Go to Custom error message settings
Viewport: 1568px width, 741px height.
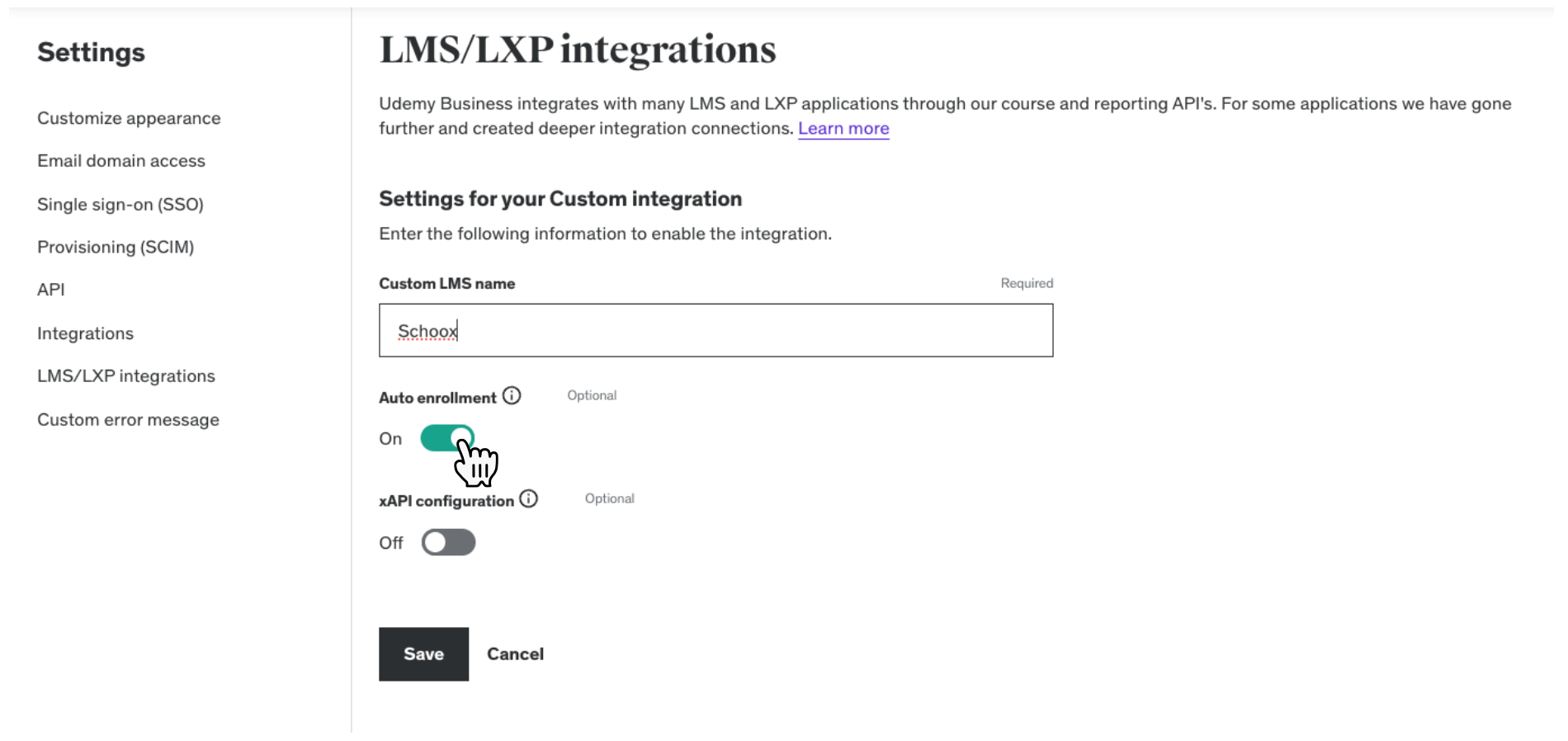[x=128, y=419]
